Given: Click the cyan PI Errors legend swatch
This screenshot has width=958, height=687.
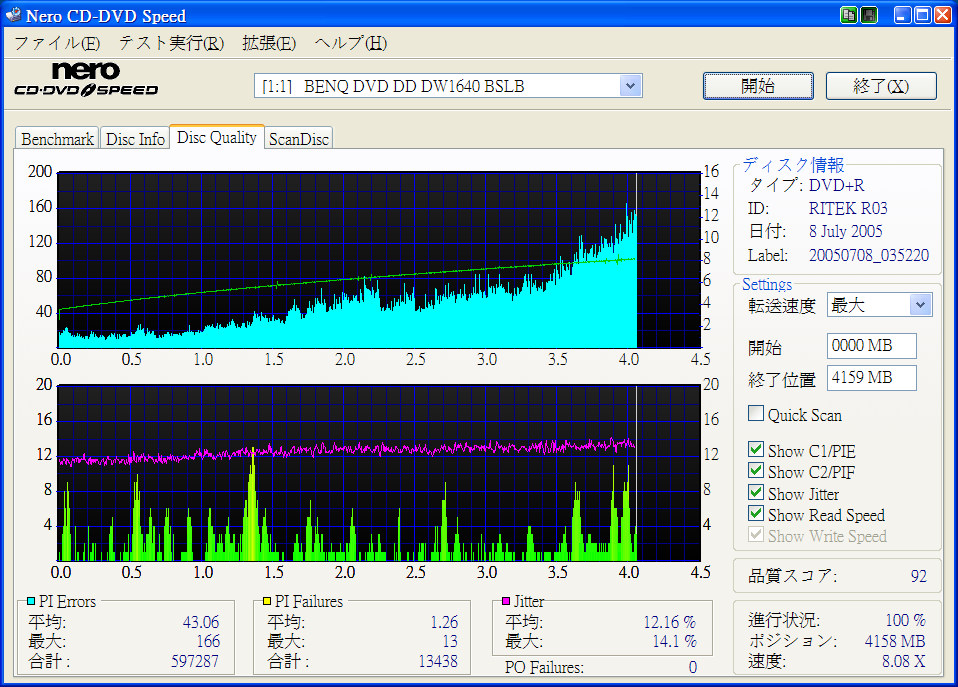Looking at the screenshot, I should tap(31, 601).
